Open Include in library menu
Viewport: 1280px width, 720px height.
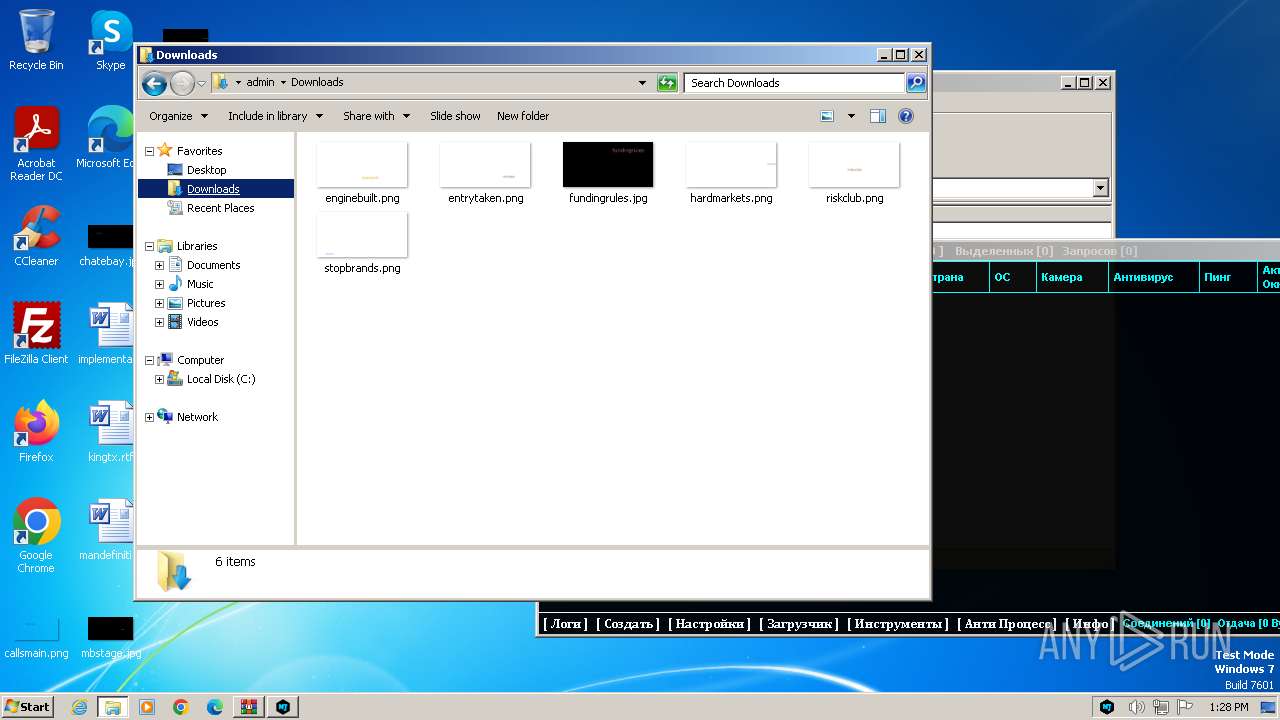(275, 116)
